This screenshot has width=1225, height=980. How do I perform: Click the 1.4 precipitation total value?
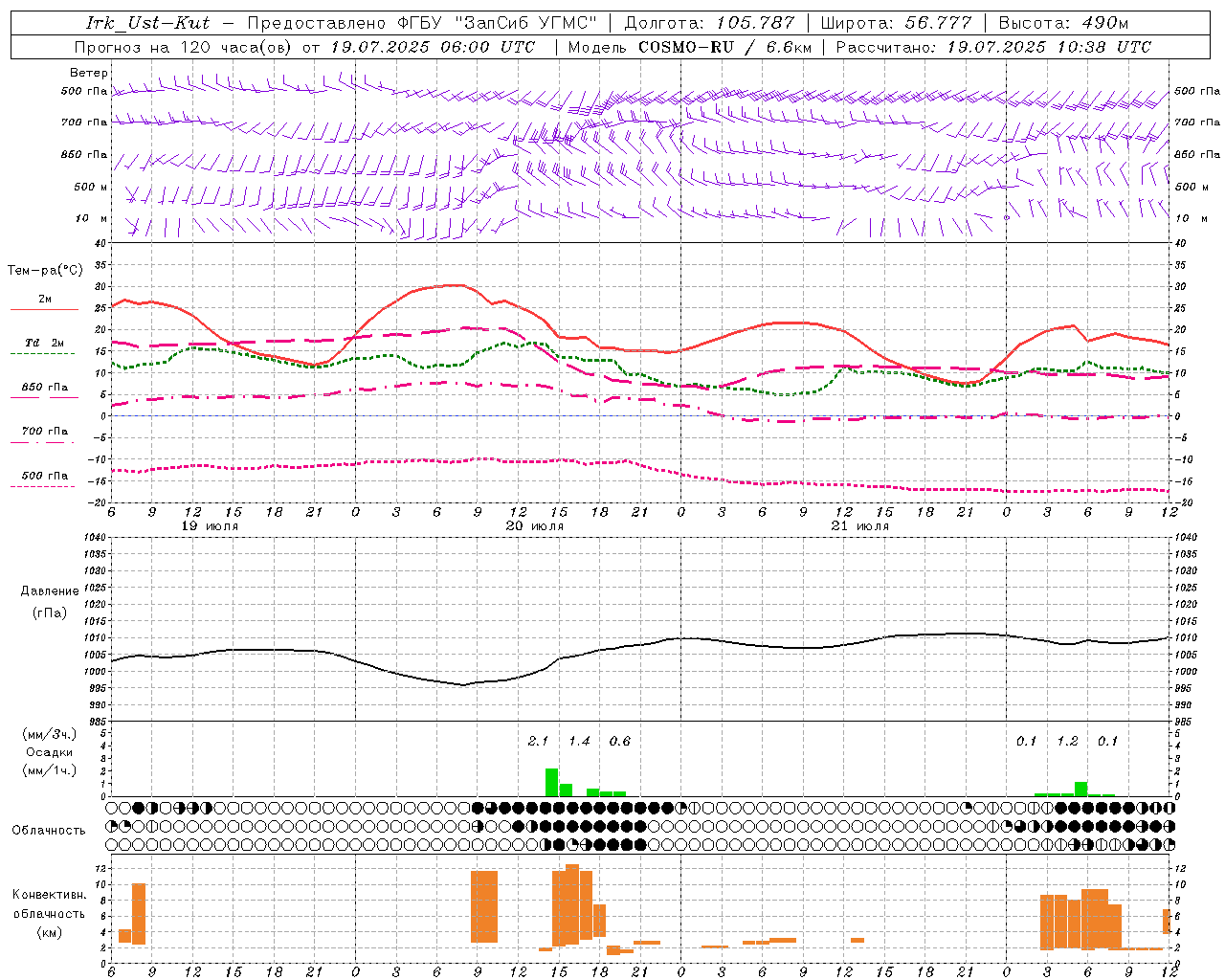579,741
